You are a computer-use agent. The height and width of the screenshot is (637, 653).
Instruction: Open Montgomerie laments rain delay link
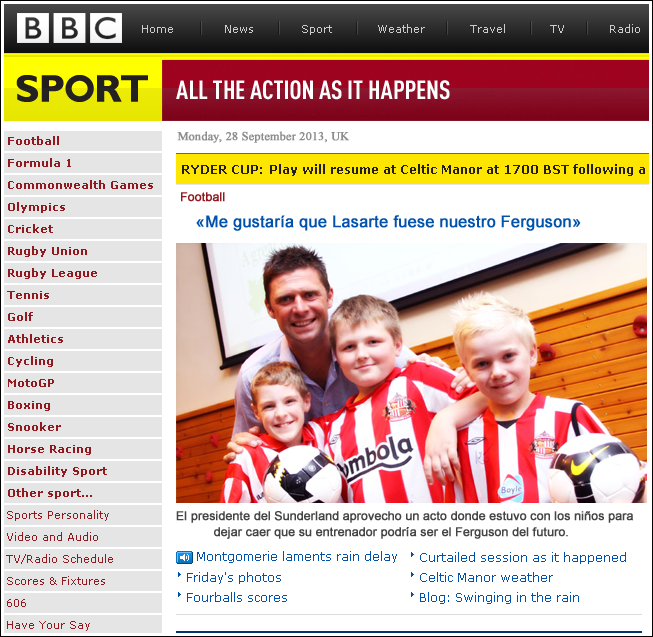coord(297,557)
